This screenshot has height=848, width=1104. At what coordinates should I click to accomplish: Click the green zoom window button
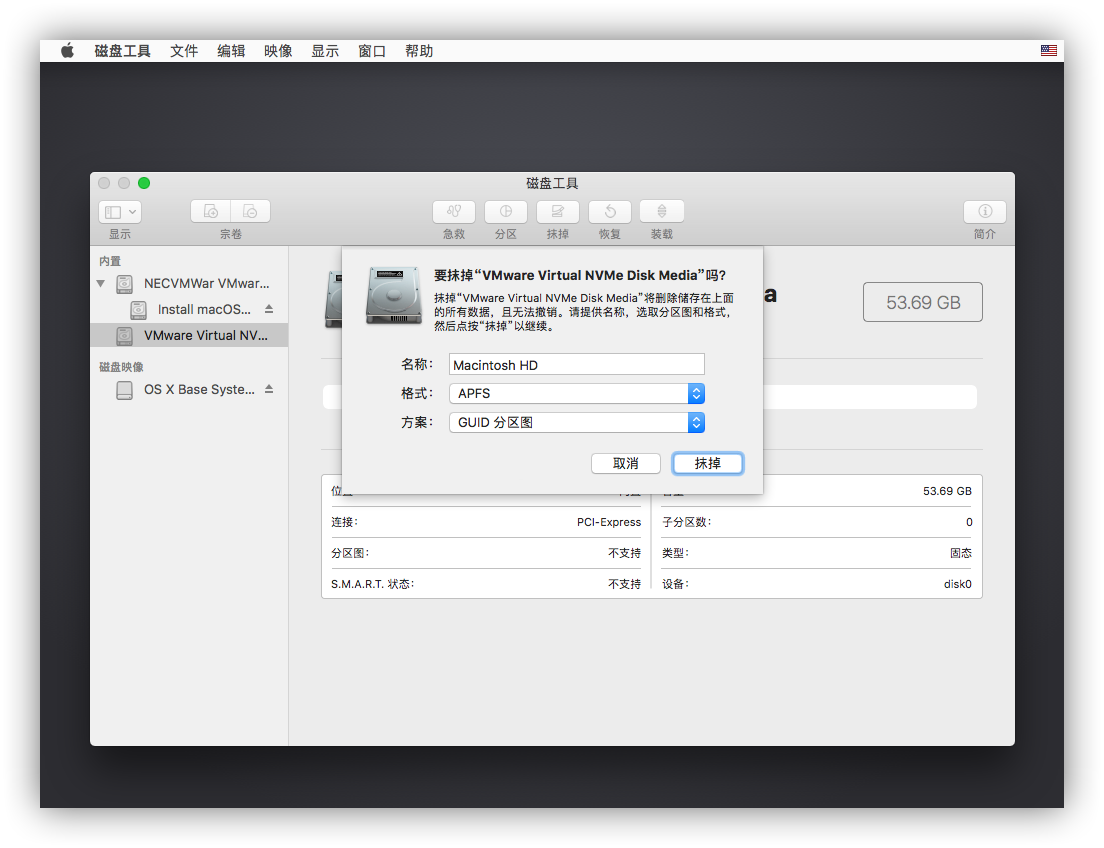(x=144, y=183)
